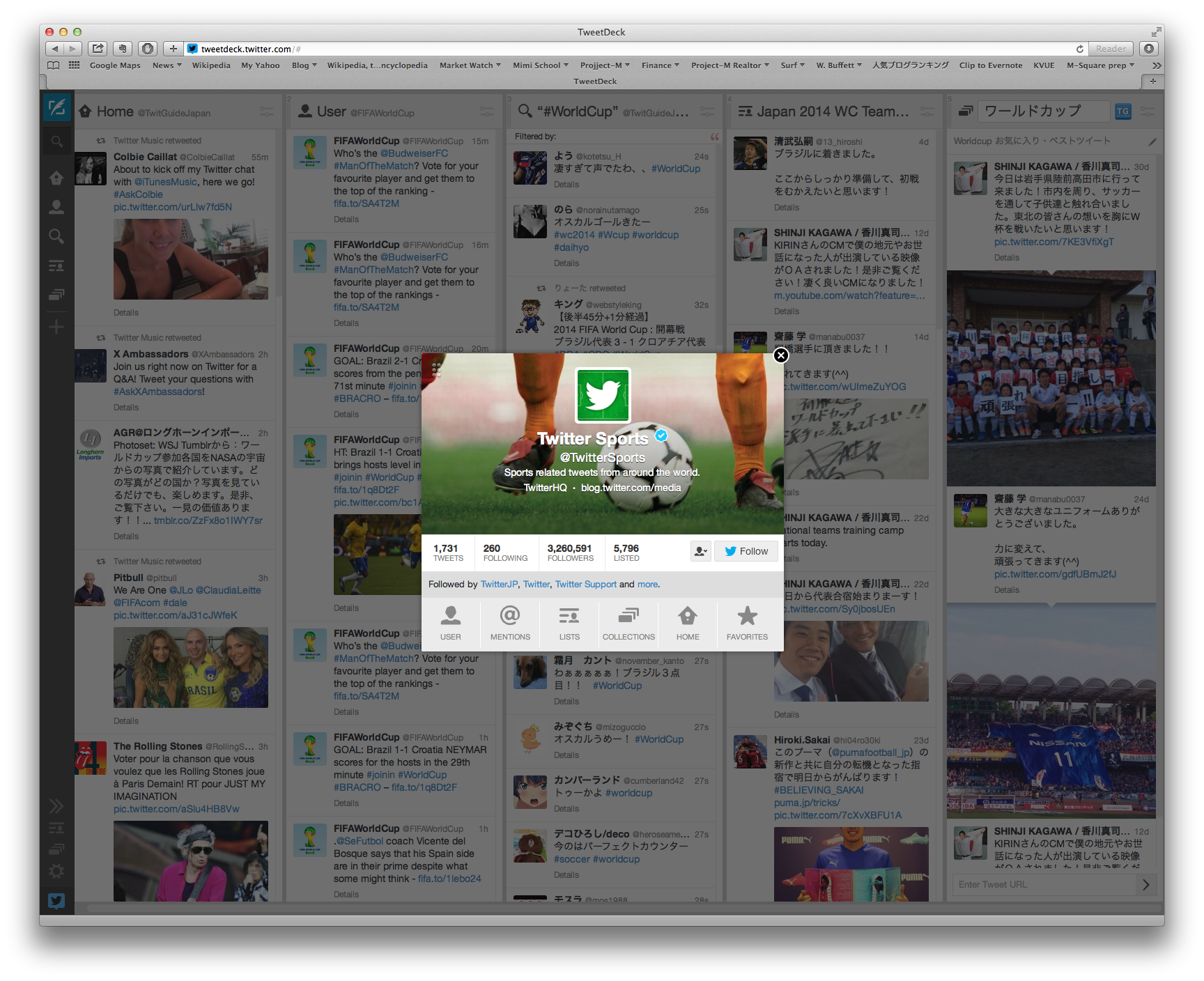Viewport: 1204px width, 981px height.
Task: Open user actions menu beside Follow button
Action: (701, 551)
